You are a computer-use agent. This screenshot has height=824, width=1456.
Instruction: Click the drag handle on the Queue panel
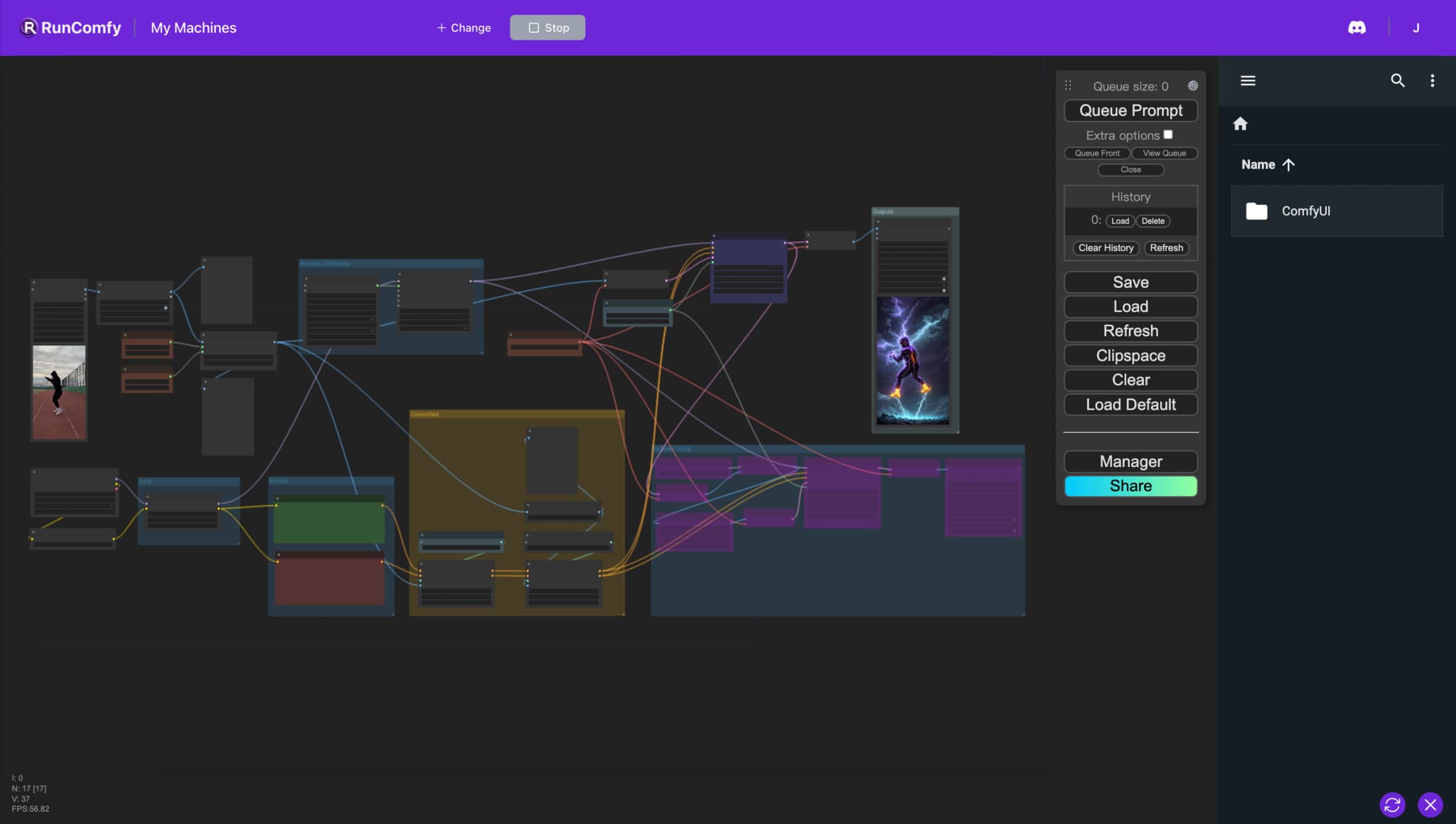point(1069,85)
